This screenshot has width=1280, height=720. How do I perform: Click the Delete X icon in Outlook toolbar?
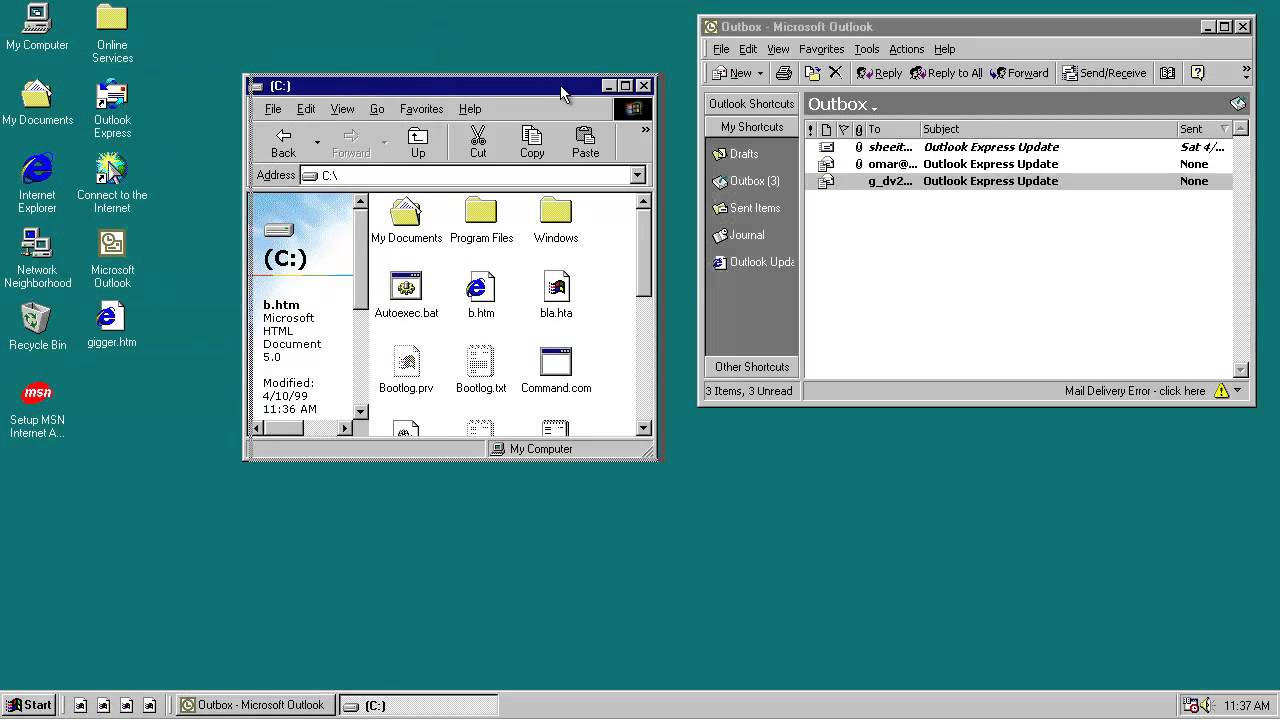pos(835,73)
